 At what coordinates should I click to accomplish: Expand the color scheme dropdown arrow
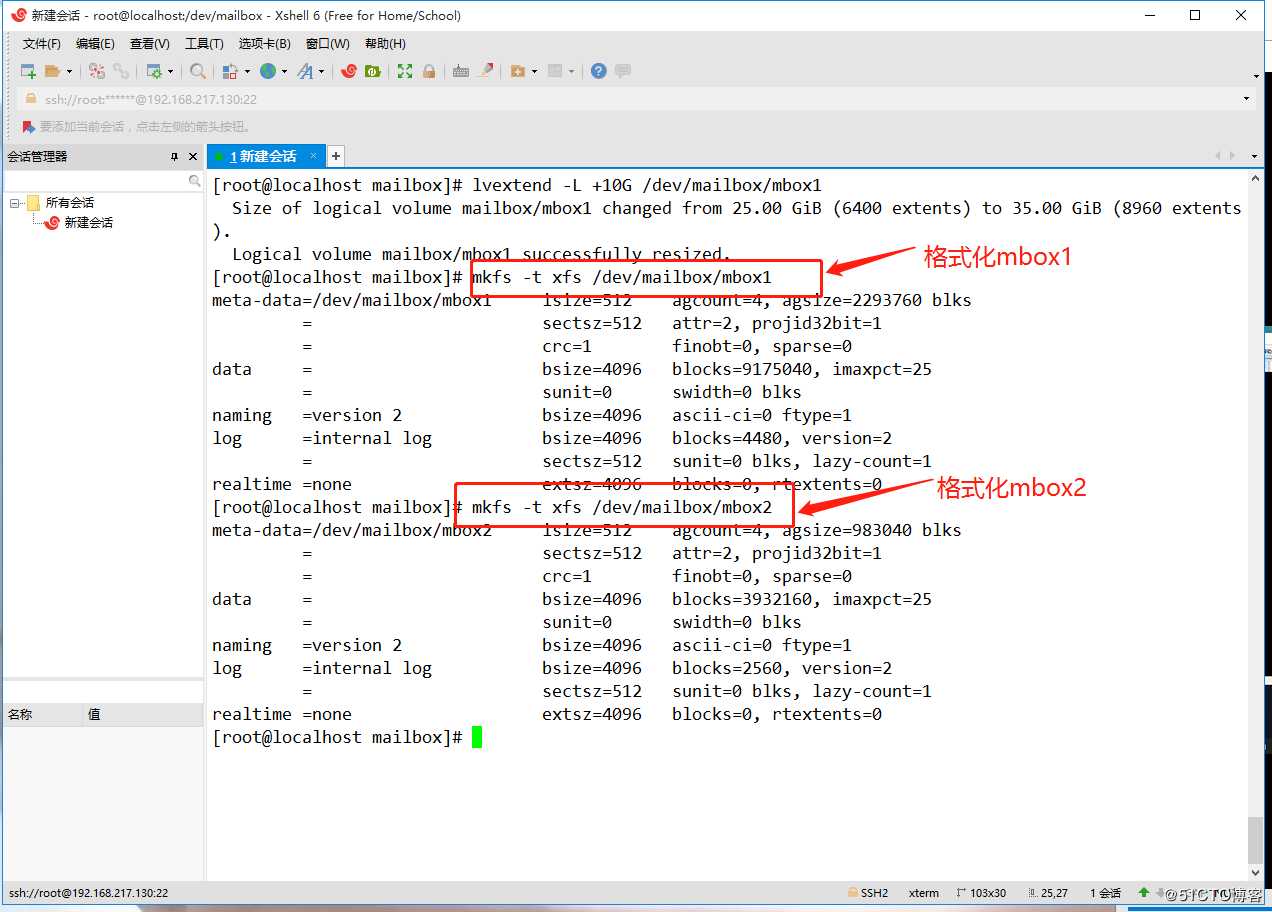click(246, 71)
